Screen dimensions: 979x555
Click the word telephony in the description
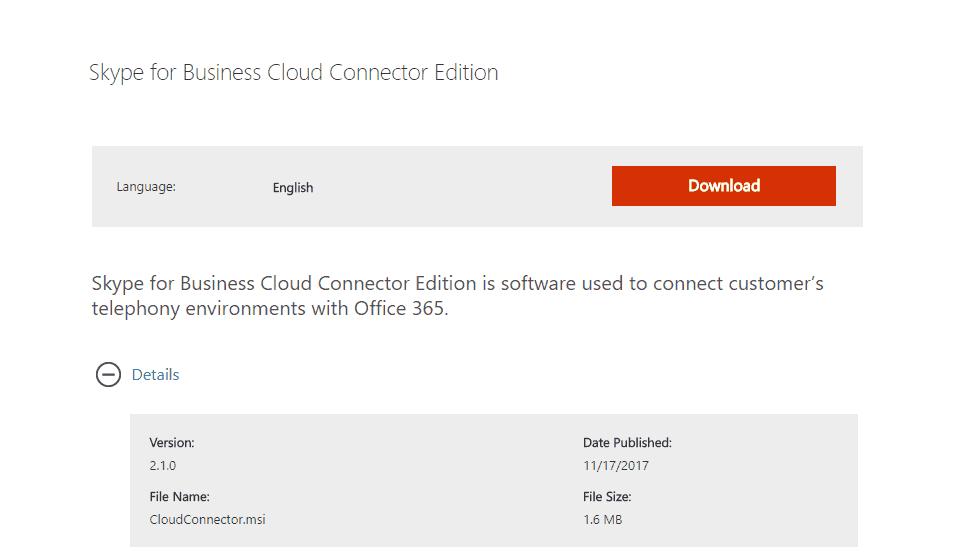(x=139, y=309)
